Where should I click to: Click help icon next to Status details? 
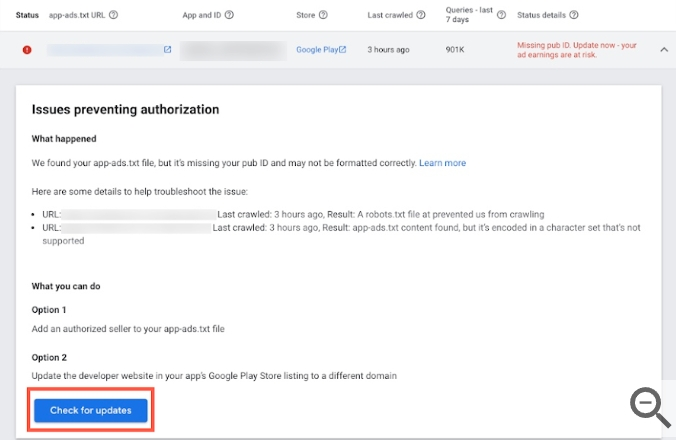pyautogui.click(x=573, y=15)
